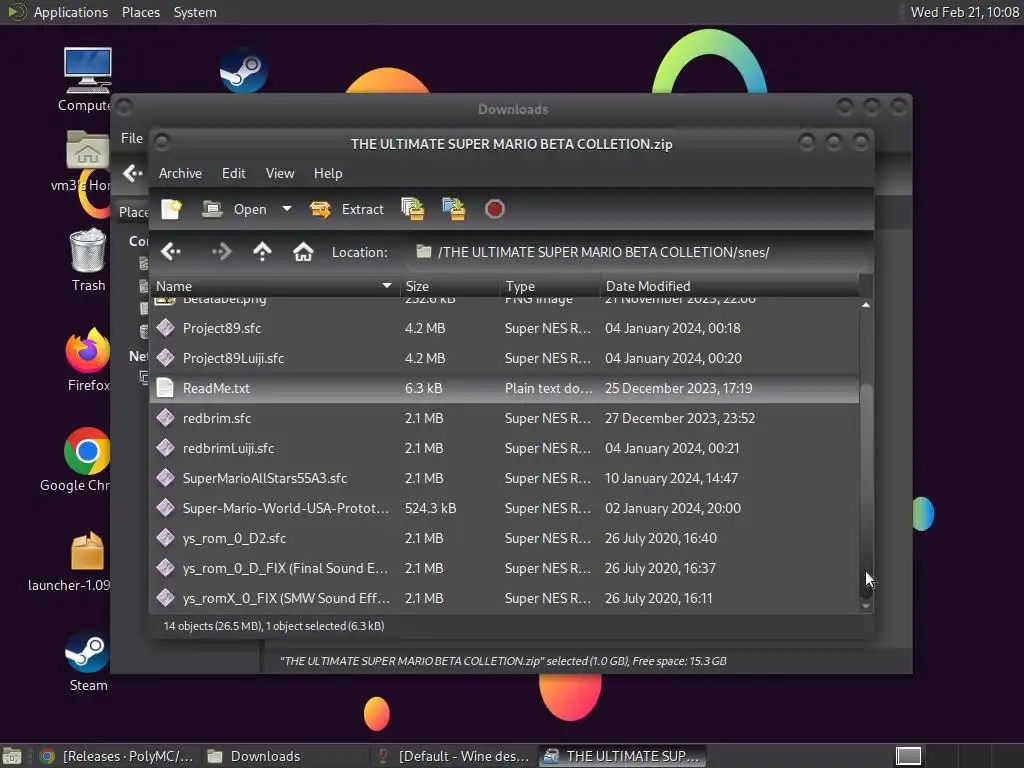Viewport: 1024px width, 768px height.
Task: Click the ReadMe.txt document icon
Action: tap(165, 388)
